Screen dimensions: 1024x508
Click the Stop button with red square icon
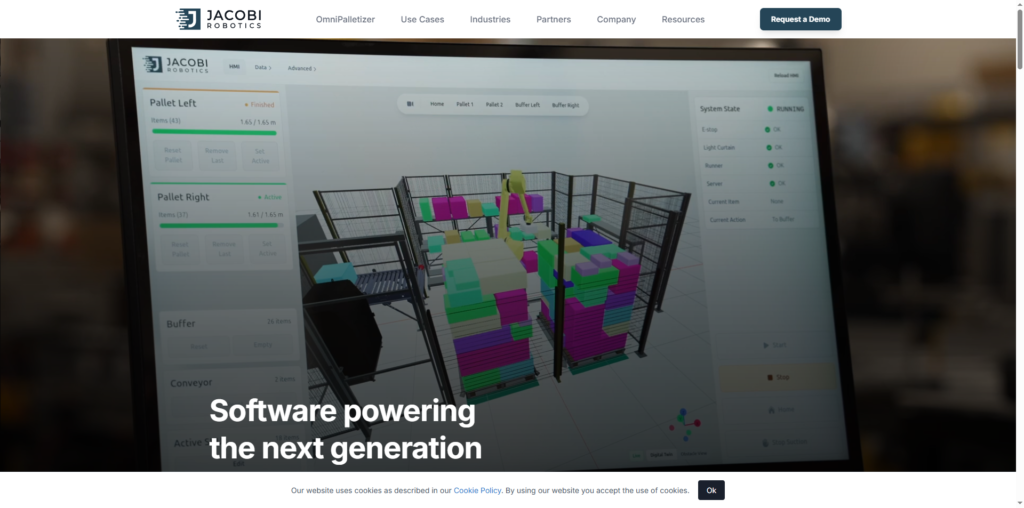coord(780,378)
